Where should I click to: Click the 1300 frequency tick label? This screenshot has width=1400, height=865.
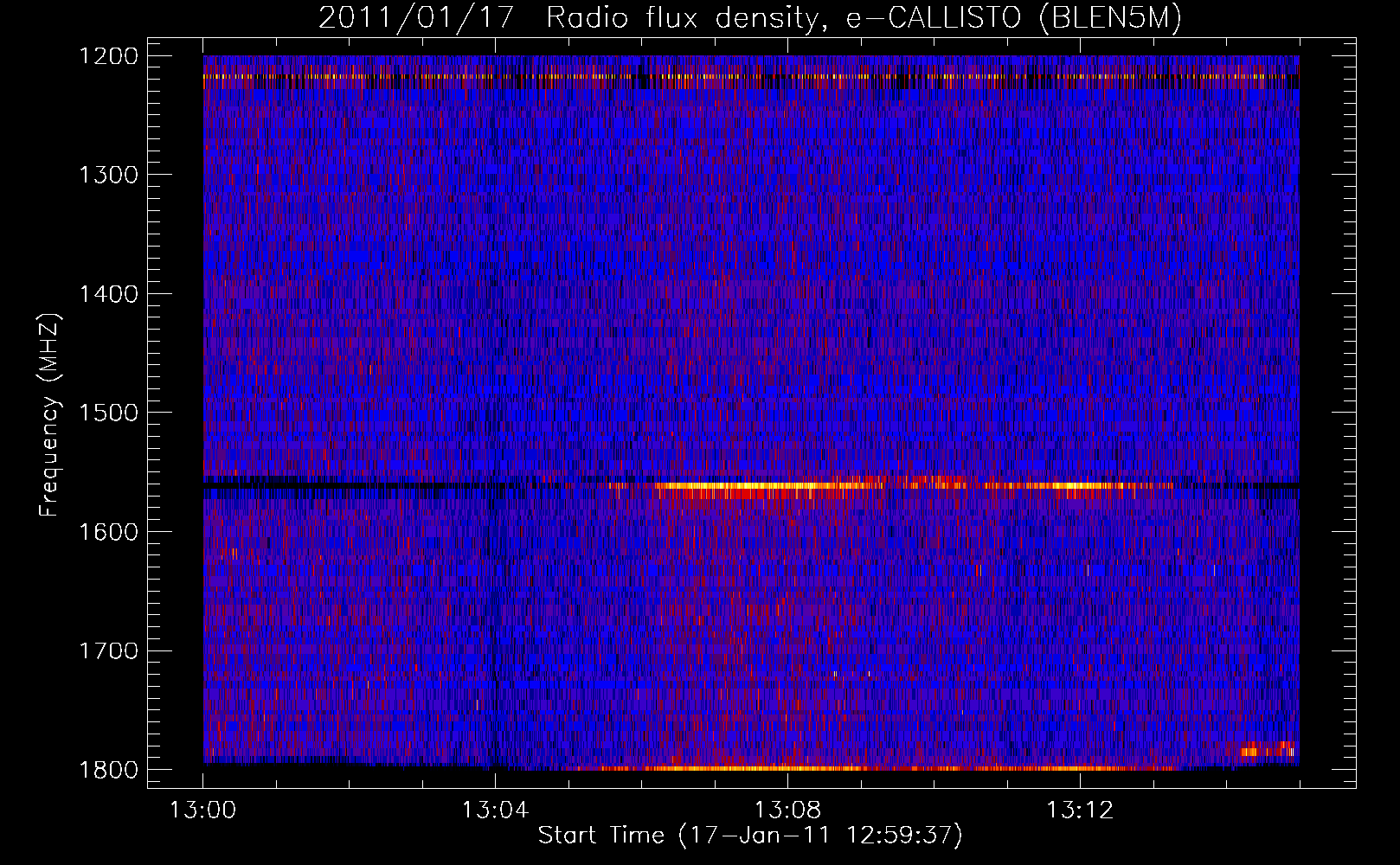pyautogui.click(x=108, y=175)
